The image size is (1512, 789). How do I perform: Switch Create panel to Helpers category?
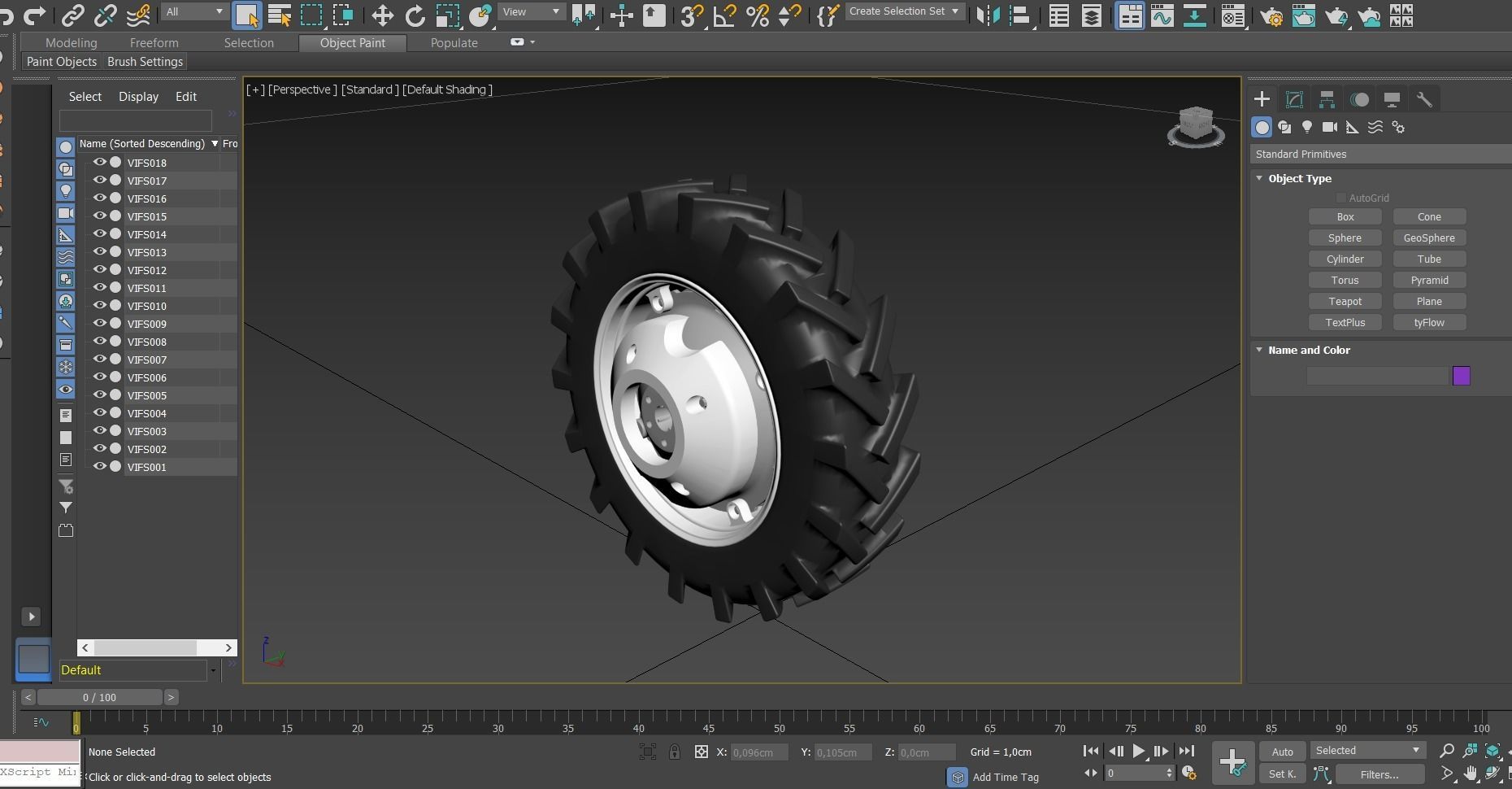point(1353,127)
